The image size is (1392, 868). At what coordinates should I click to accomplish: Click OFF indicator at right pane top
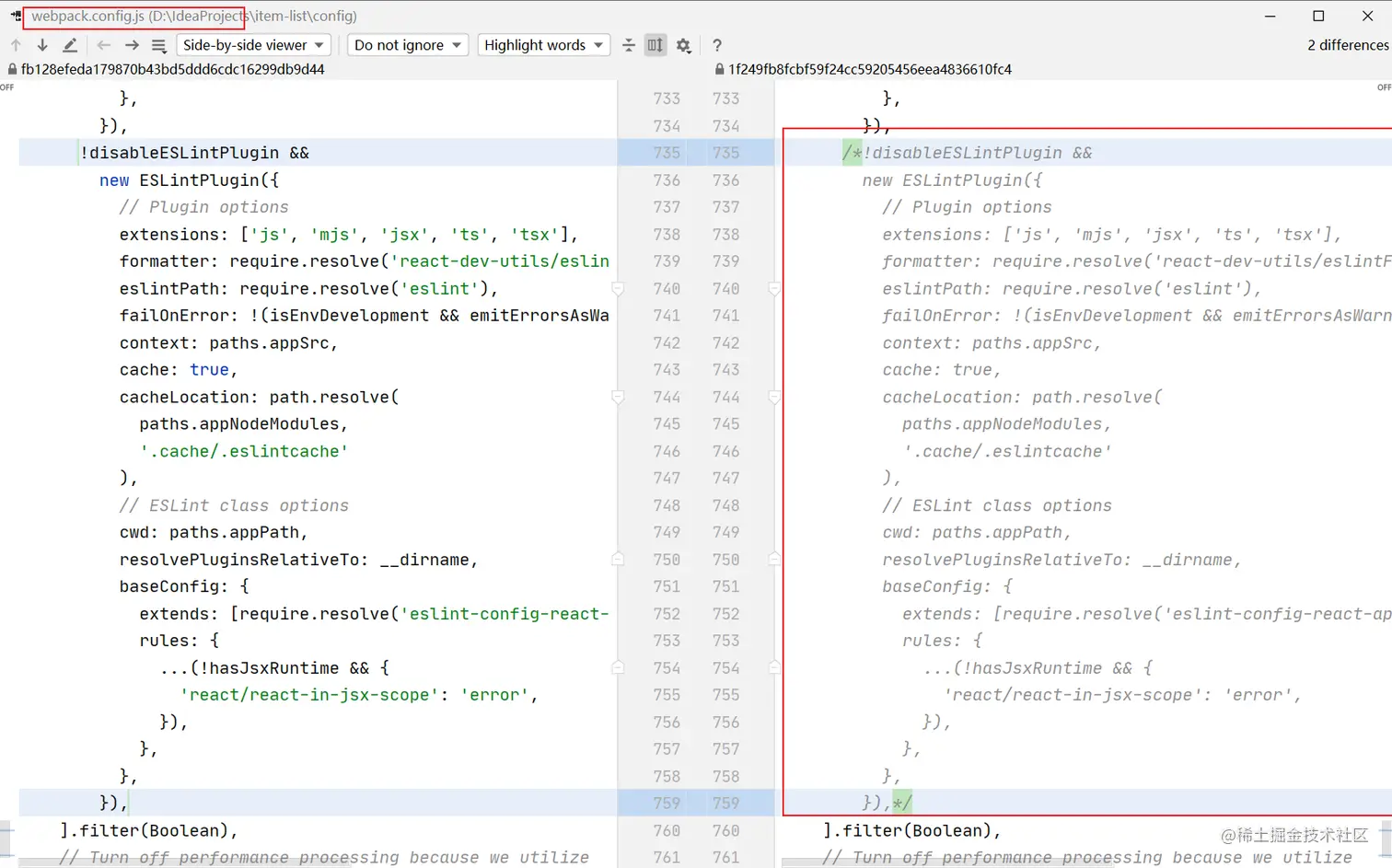point(1384,87)
